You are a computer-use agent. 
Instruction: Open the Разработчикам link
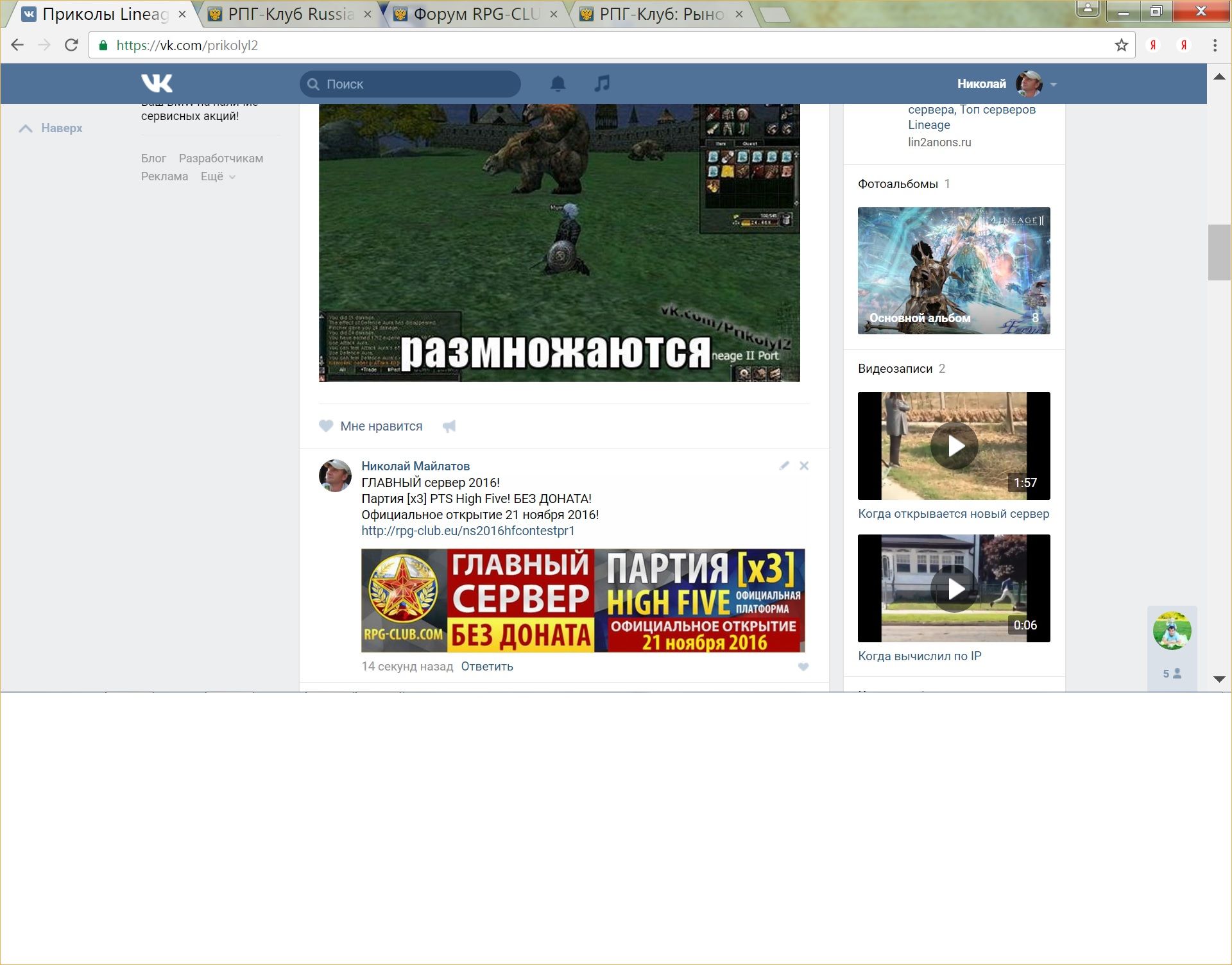coord(221,158)
